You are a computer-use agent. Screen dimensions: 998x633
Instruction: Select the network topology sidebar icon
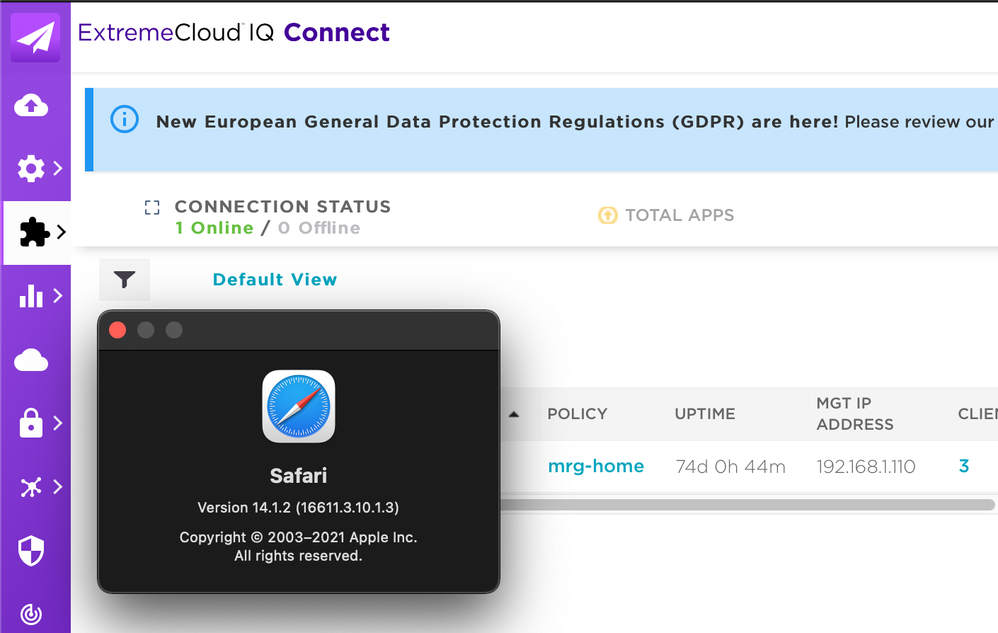point(31,487)
